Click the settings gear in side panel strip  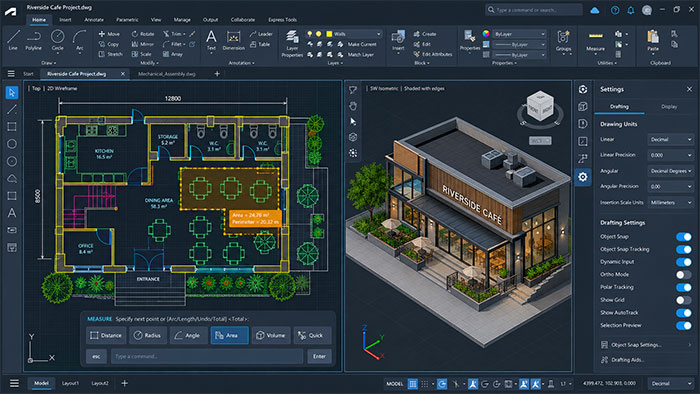(x=583, y=177)
